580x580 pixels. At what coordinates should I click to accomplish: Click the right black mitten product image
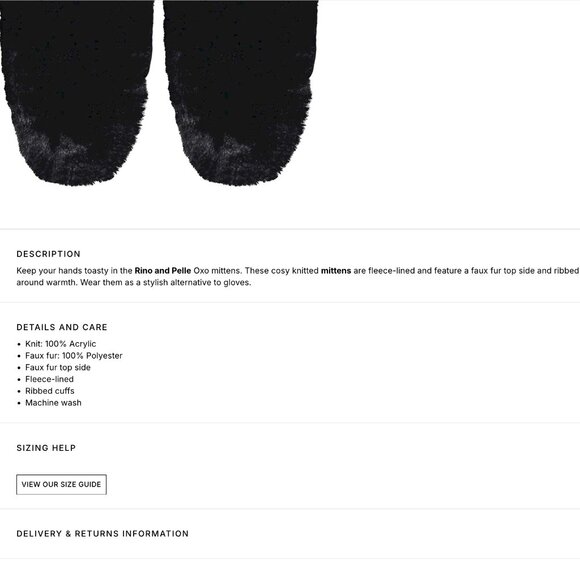tap(240, 92)
